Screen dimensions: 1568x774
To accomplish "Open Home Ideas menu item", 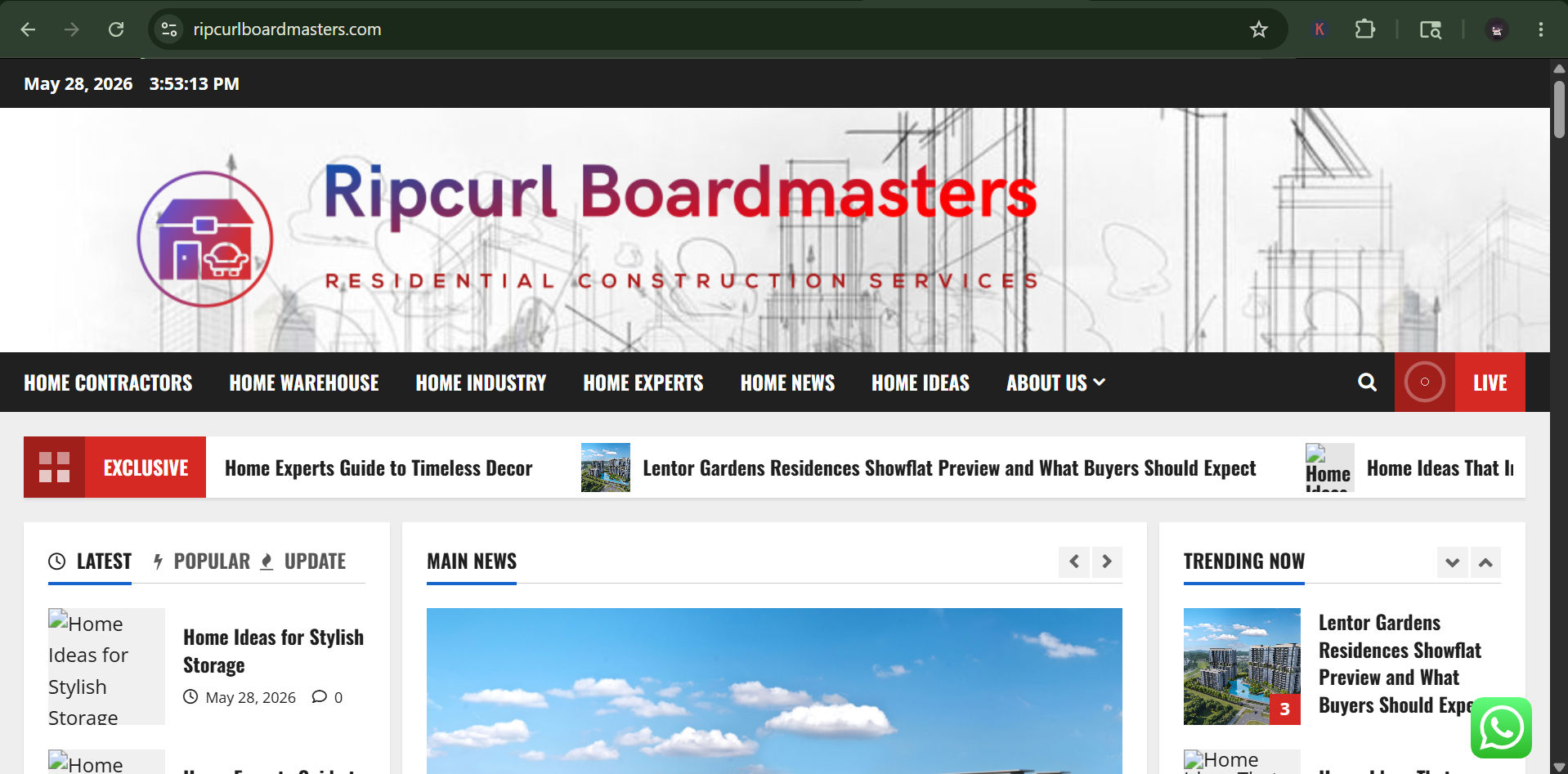I will coord(921,383).
